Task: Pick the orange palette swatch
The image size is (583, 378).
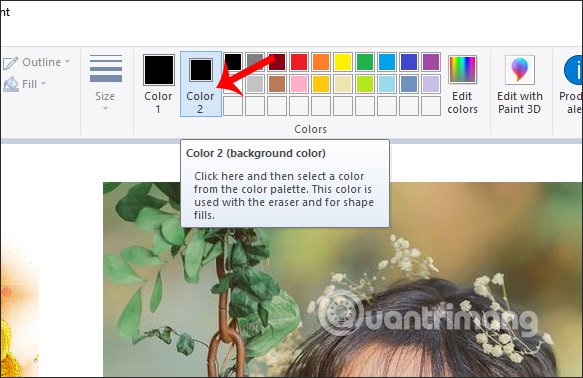Action: [321, 62]
